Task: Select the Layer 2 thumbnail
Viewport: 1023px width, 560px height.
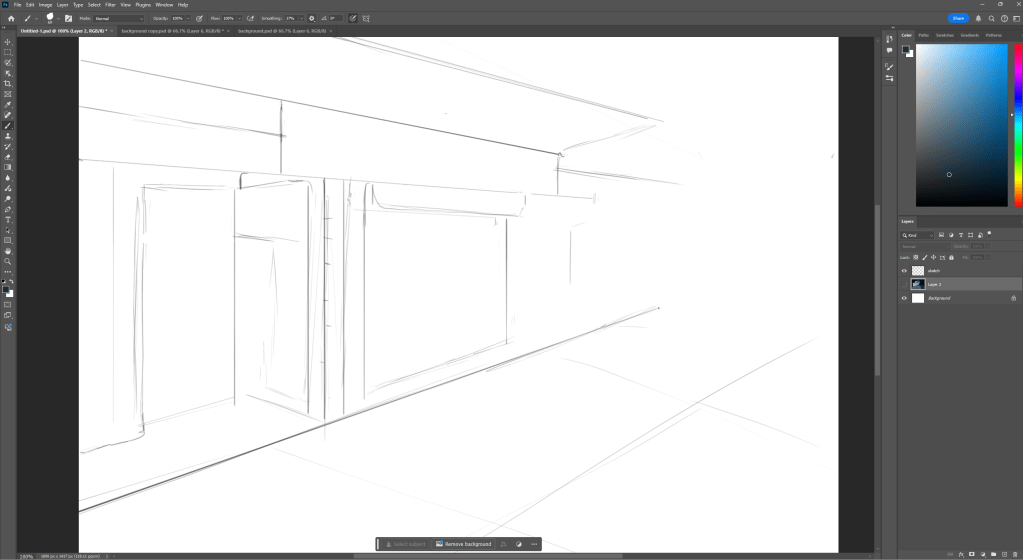Action: tap(918, 284)
